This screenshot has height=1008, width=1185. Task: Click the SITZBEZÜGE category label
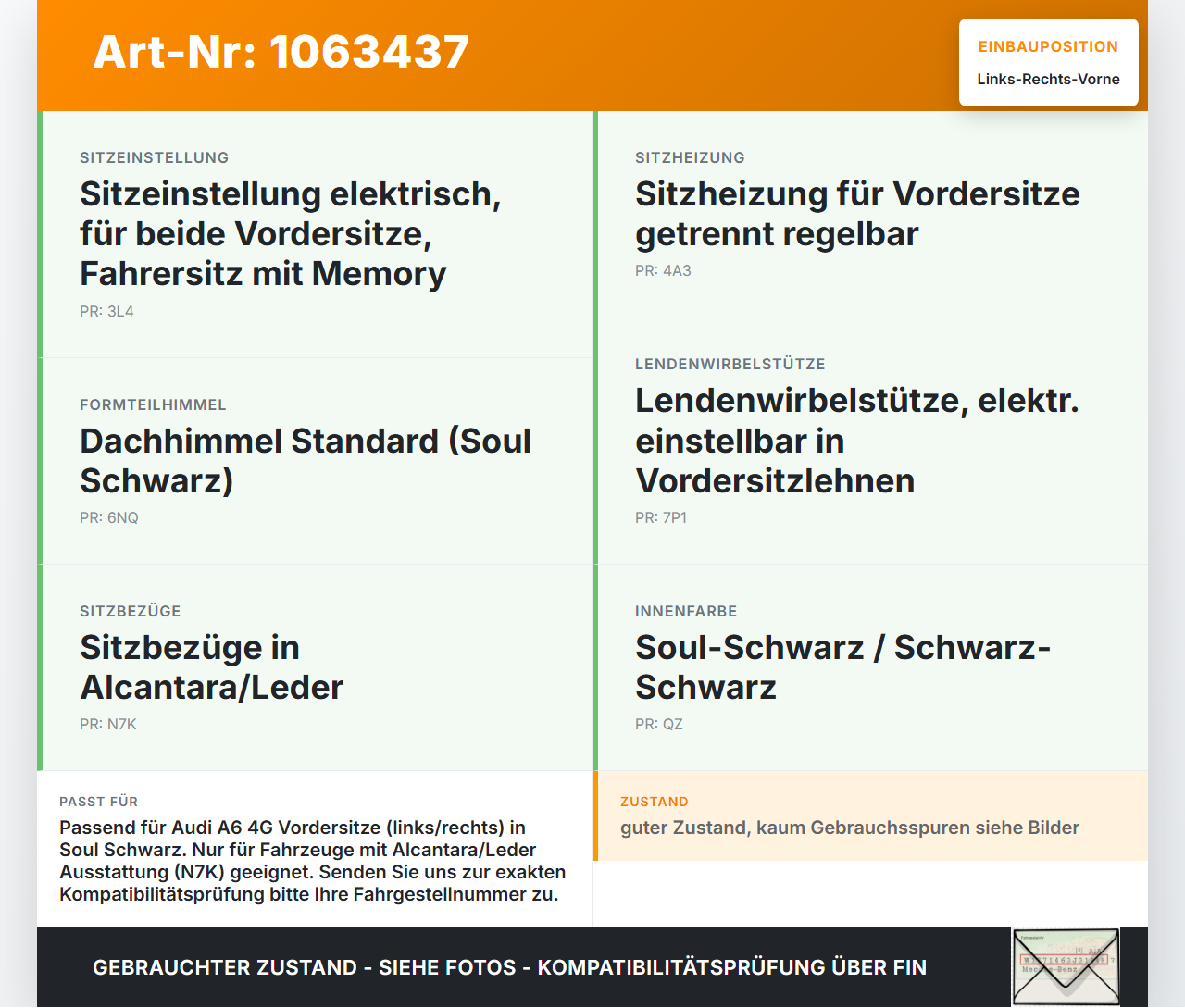coord(131,611)
